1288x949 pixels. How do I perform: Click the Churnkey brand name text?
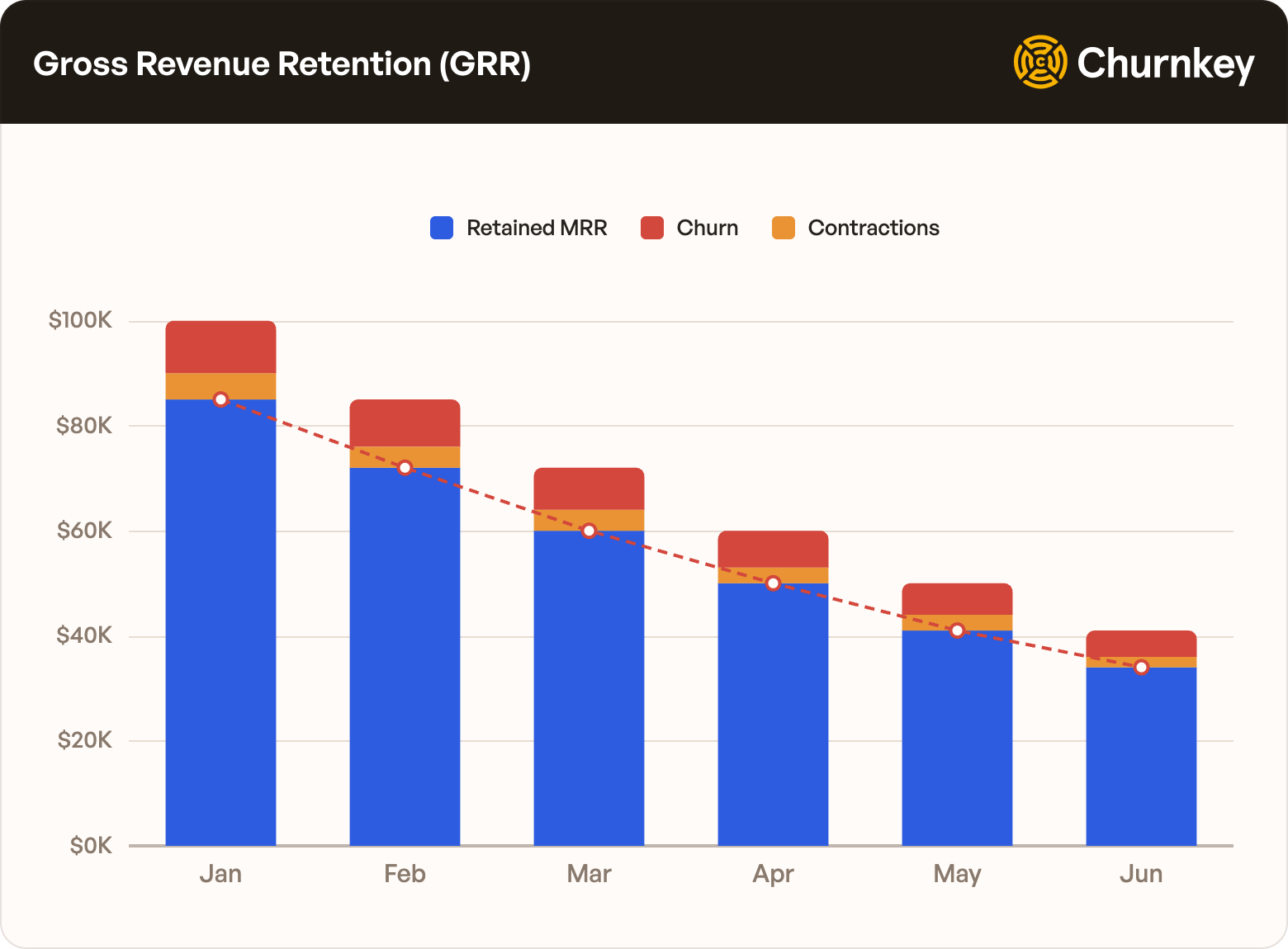(x=1165, y=64)
